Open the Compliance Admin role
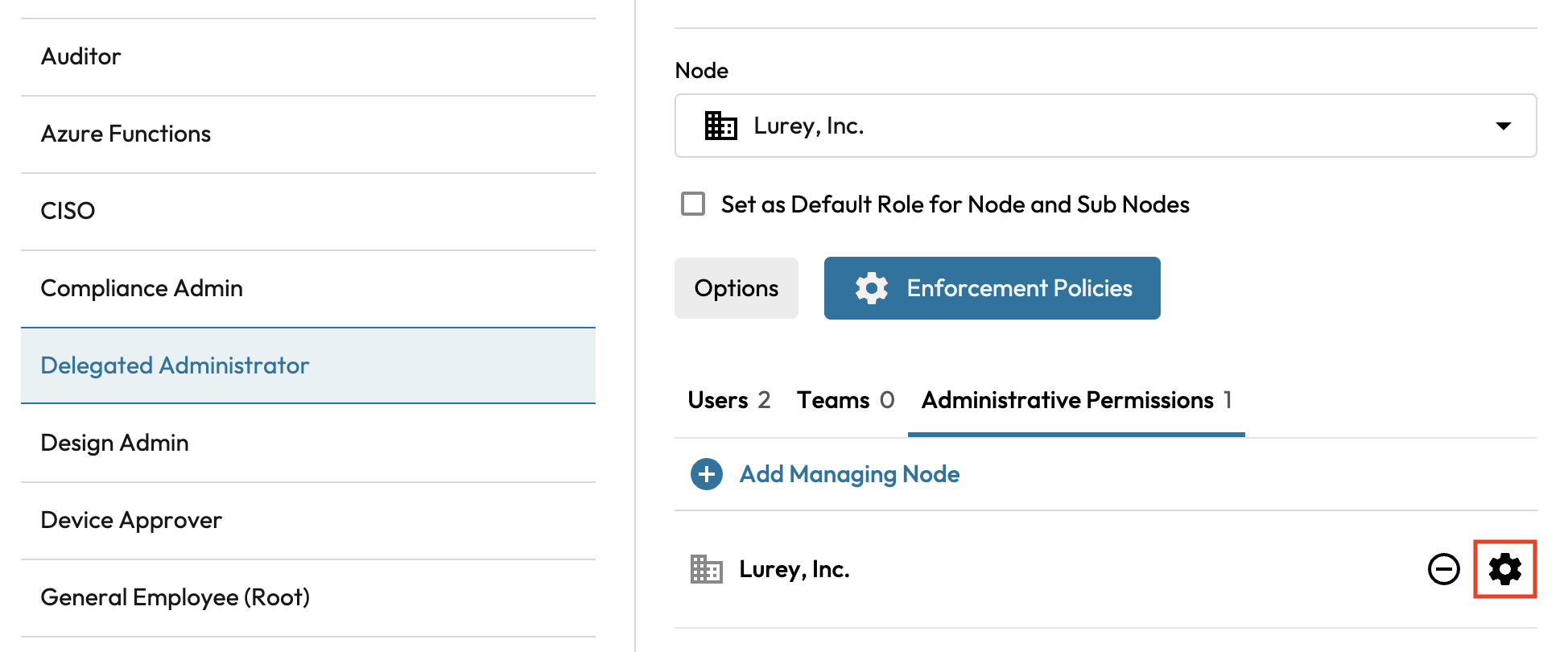Viewport: 1568px width, 652px height. 142,288
